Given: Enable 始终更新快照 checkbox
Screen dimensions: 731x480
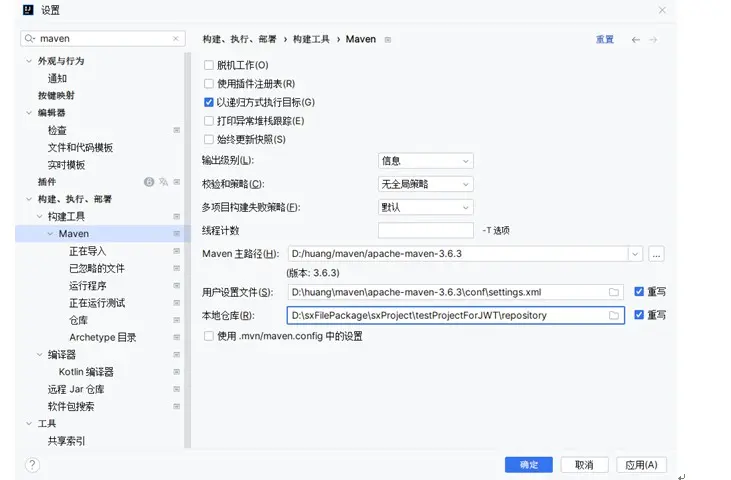Looking at the screenshot, I should (209, 139).
